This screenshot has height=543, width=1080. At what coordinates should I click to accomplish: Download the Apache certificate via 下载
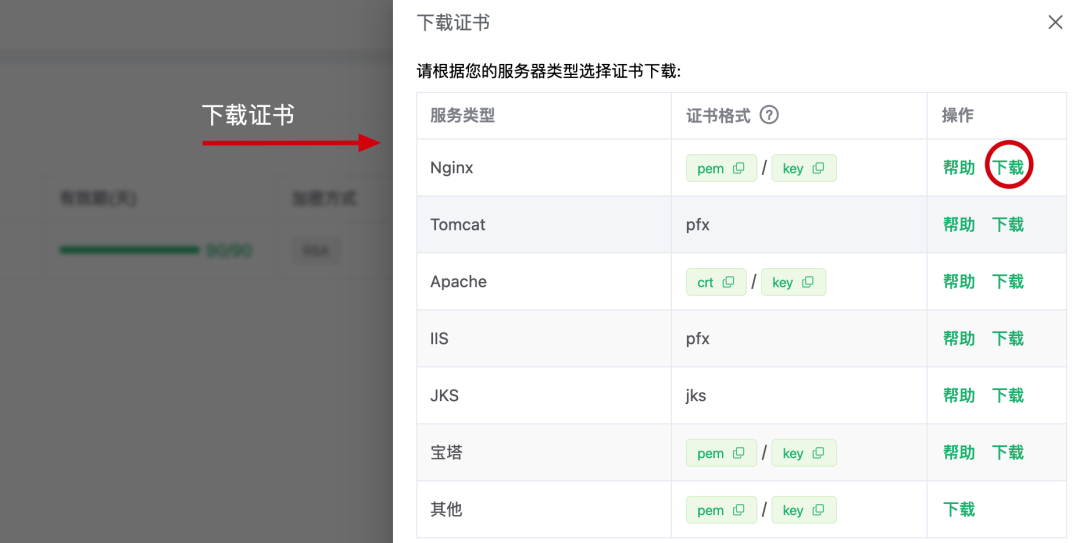pos(1008,282)
